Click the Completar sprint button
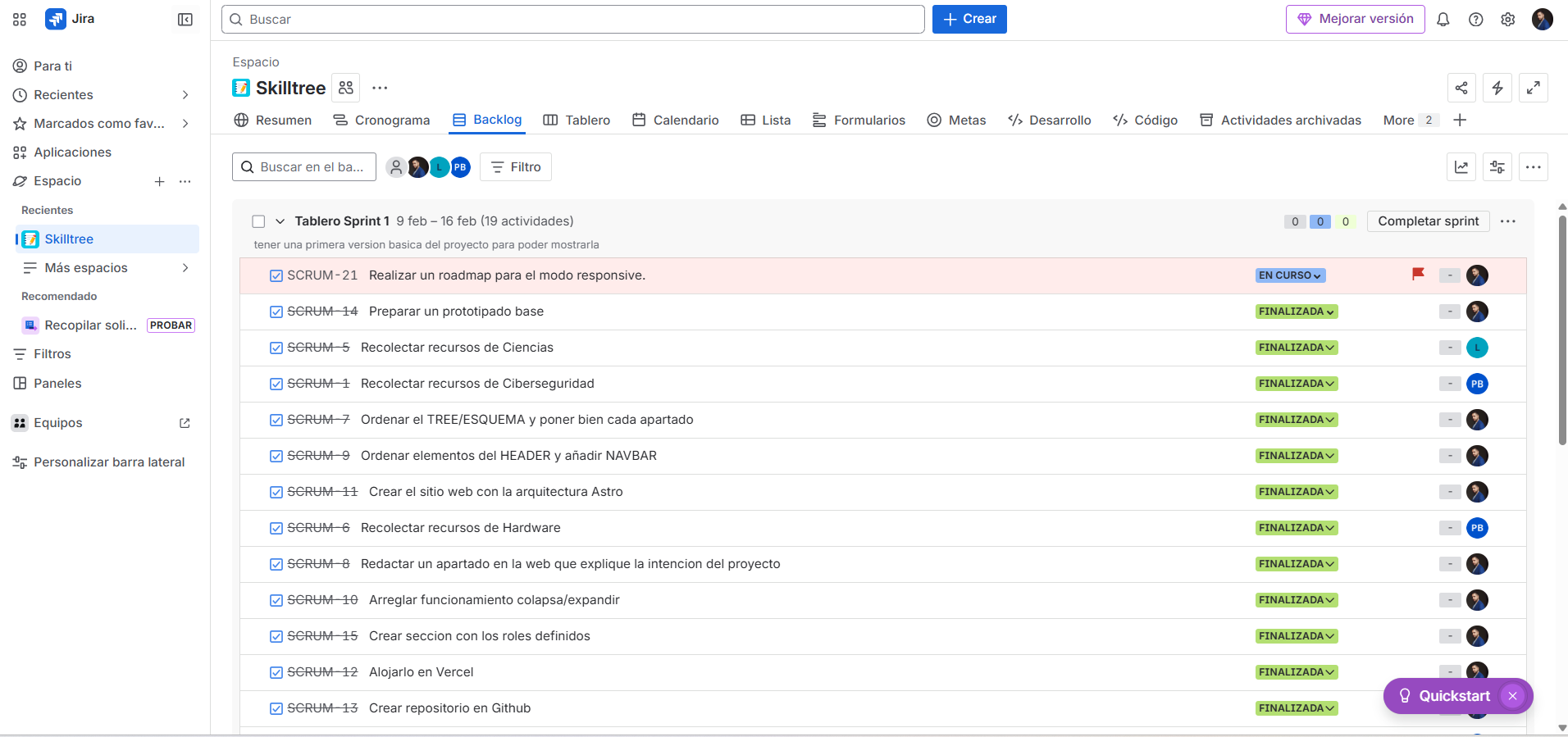The image size is (1568, 737). click(1429, 221)
